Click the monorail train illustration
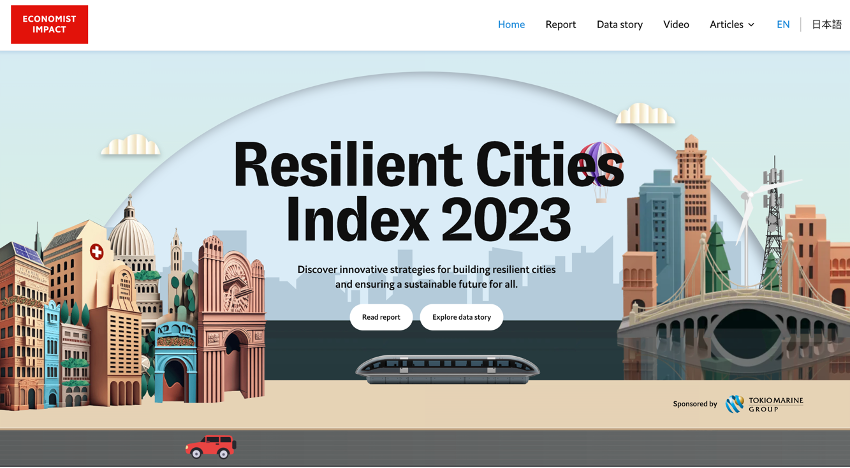Viewport: 850px width, 468px height. (x=447, y=369)
